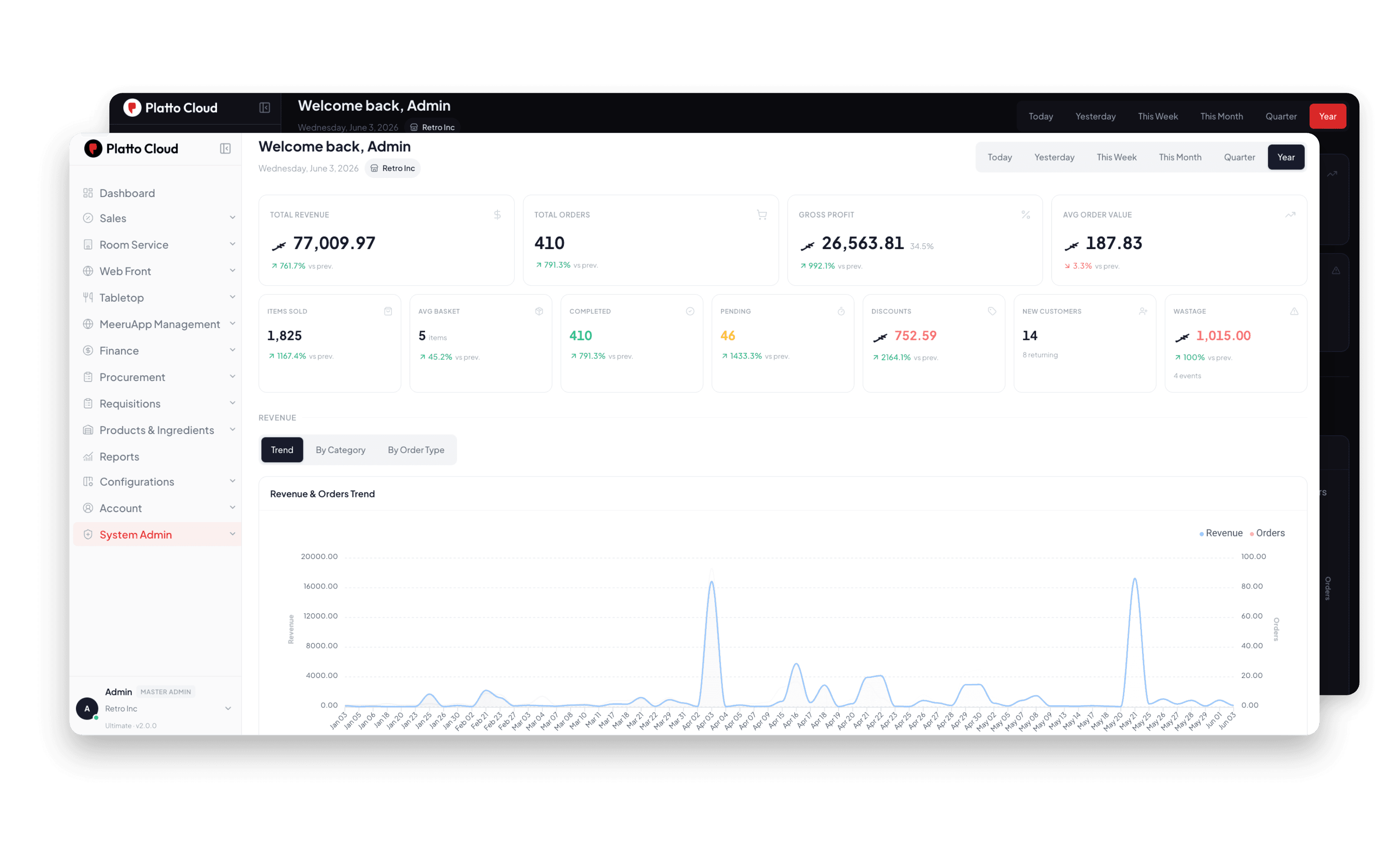Click the Platto Cloud logo in front window
The height and width of the screenshot is (868, 1389).
click(x=131, y=149)
